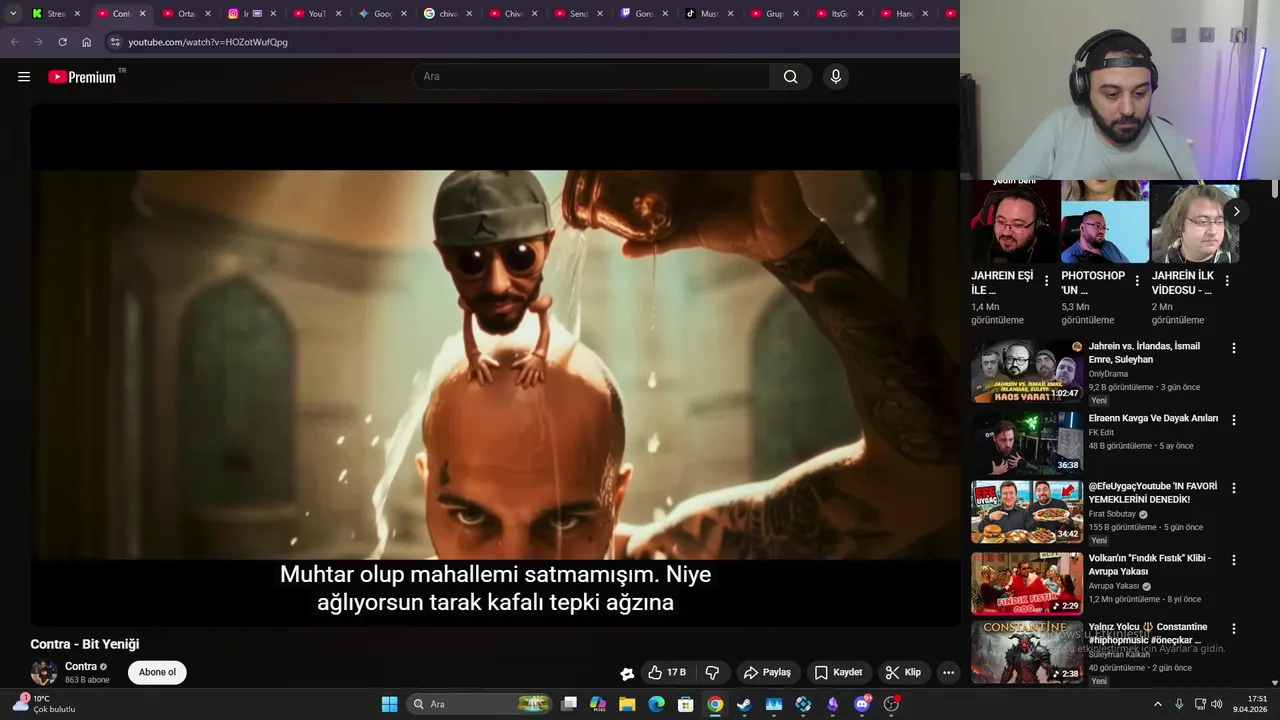1280x720 pixels.
Task: Reload the page in Chrome
Action: (x=62, y=42)
